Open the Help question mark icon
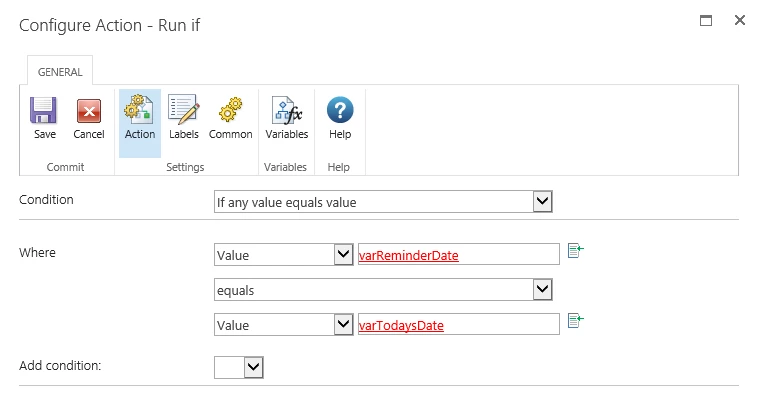The image size is (758, 395). click(340, 110)
